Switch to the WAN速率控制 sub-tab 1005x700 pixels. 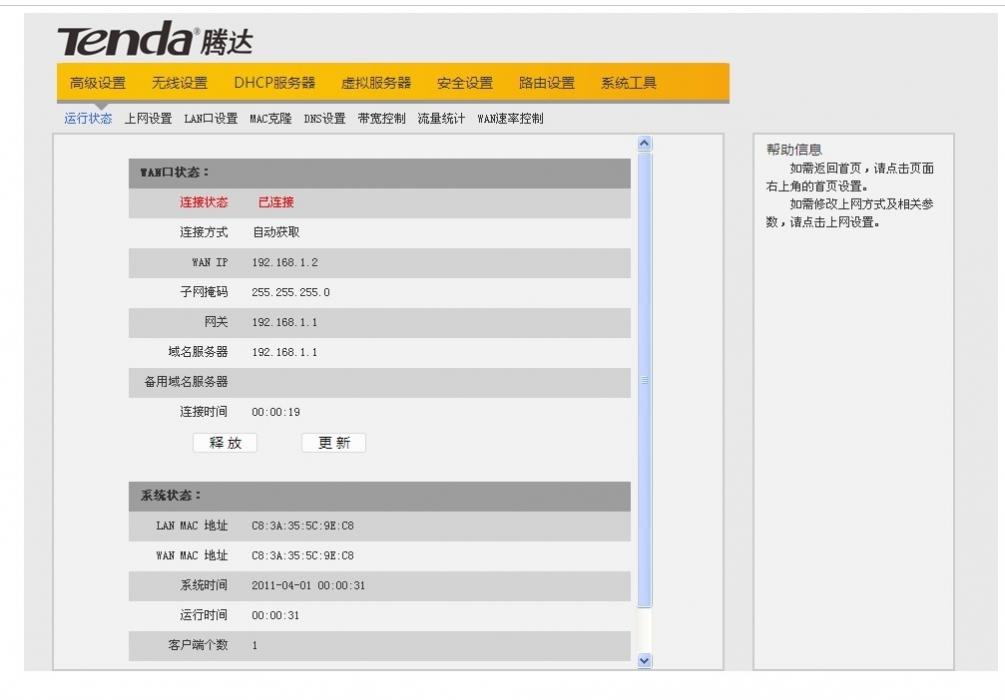click(x=510, y=119)
